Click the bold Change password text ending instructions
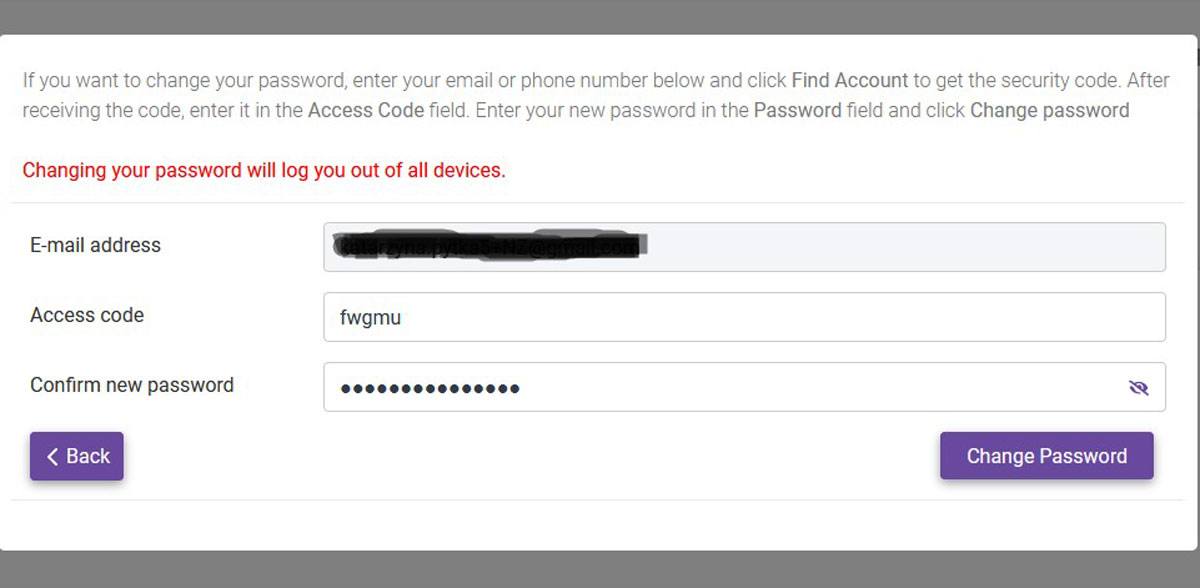Screen dimensions: 1200x588 (x=1050, y=110)
